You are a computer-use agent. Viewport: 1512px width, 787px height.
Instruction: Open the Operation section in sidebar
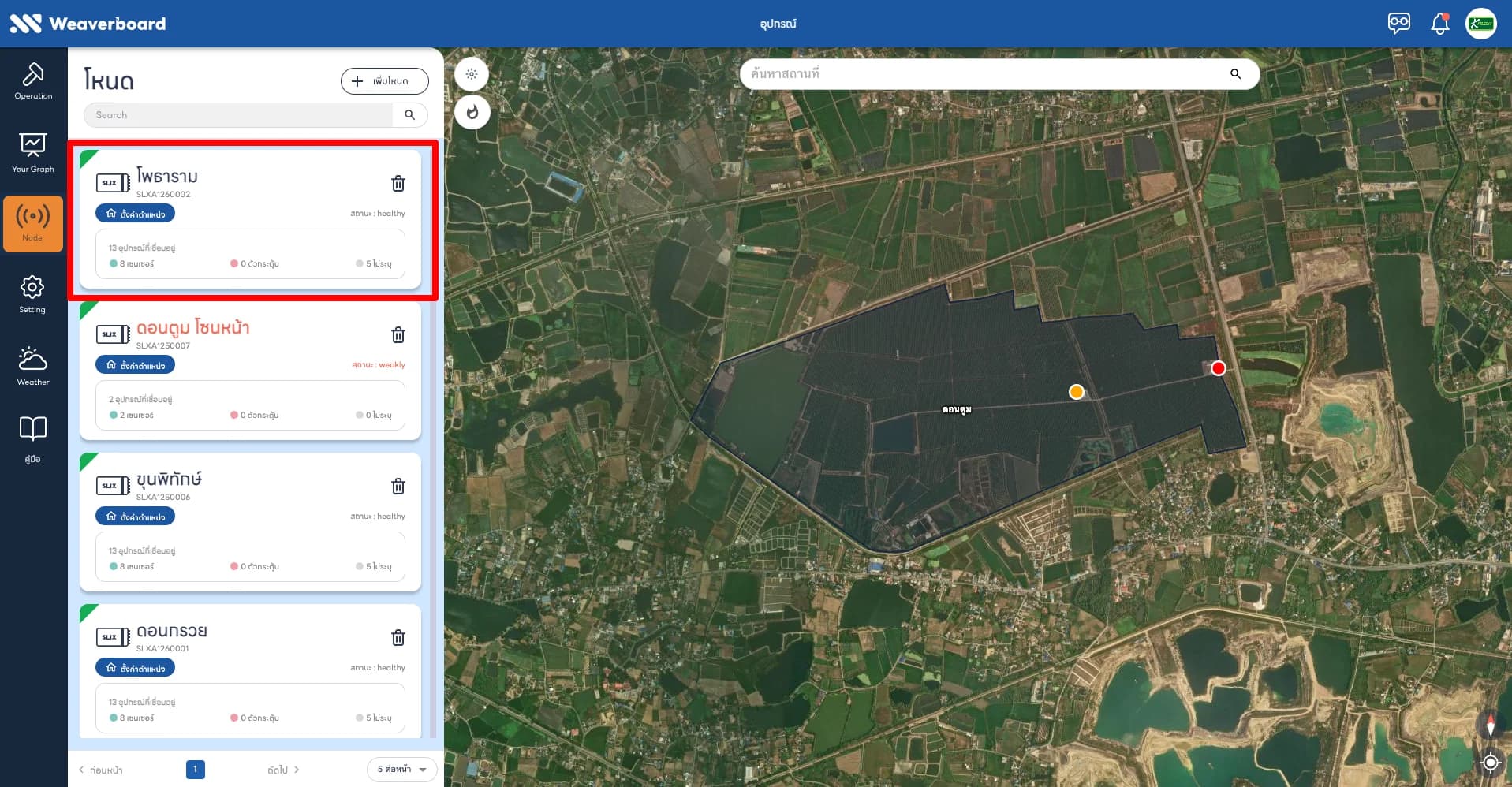(33, 81)
